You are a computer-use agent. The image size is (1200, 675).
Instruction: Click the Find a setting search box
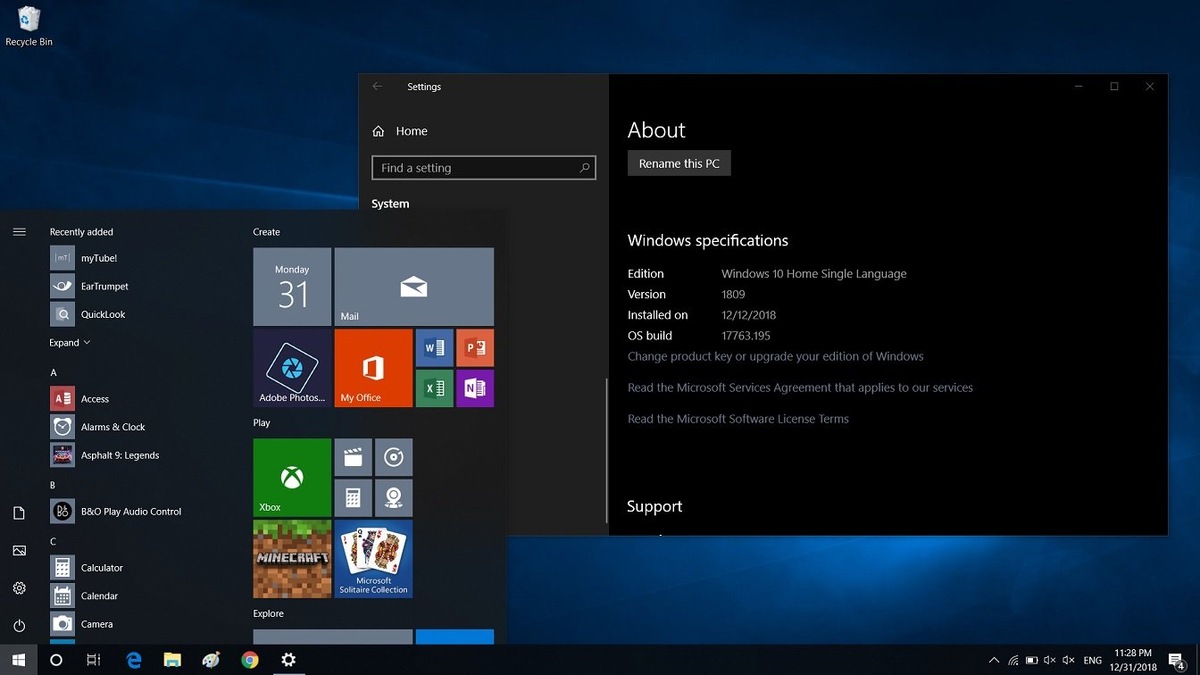point(484,167)
